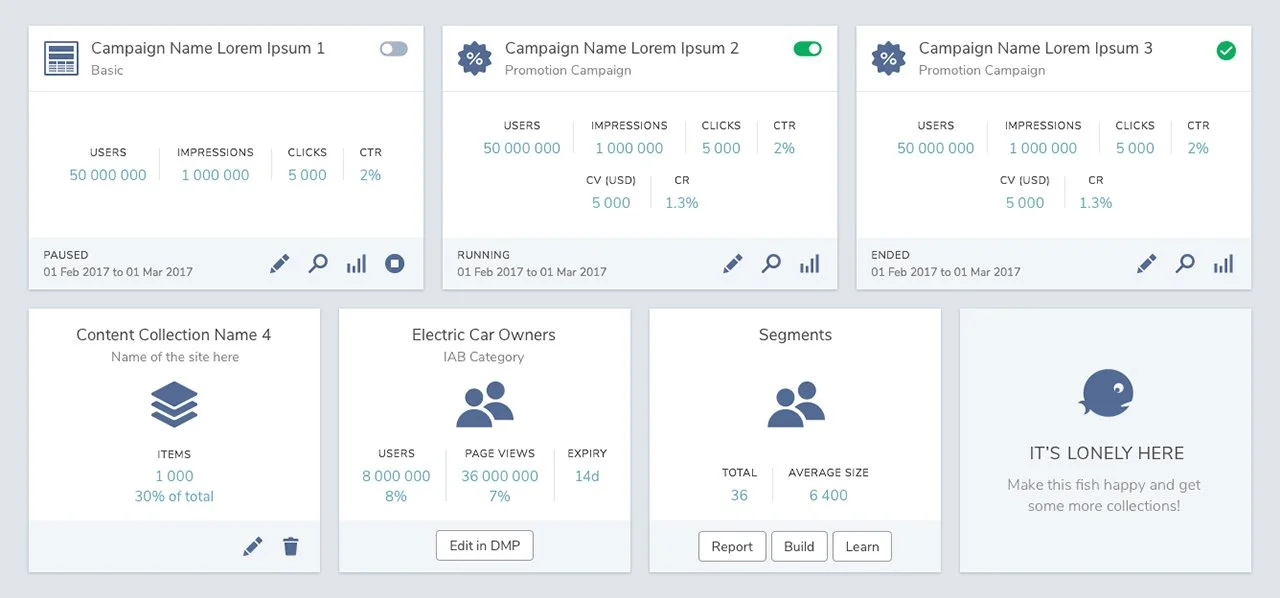View bar chart stats for Campaign 2

(x=809, y=264)
